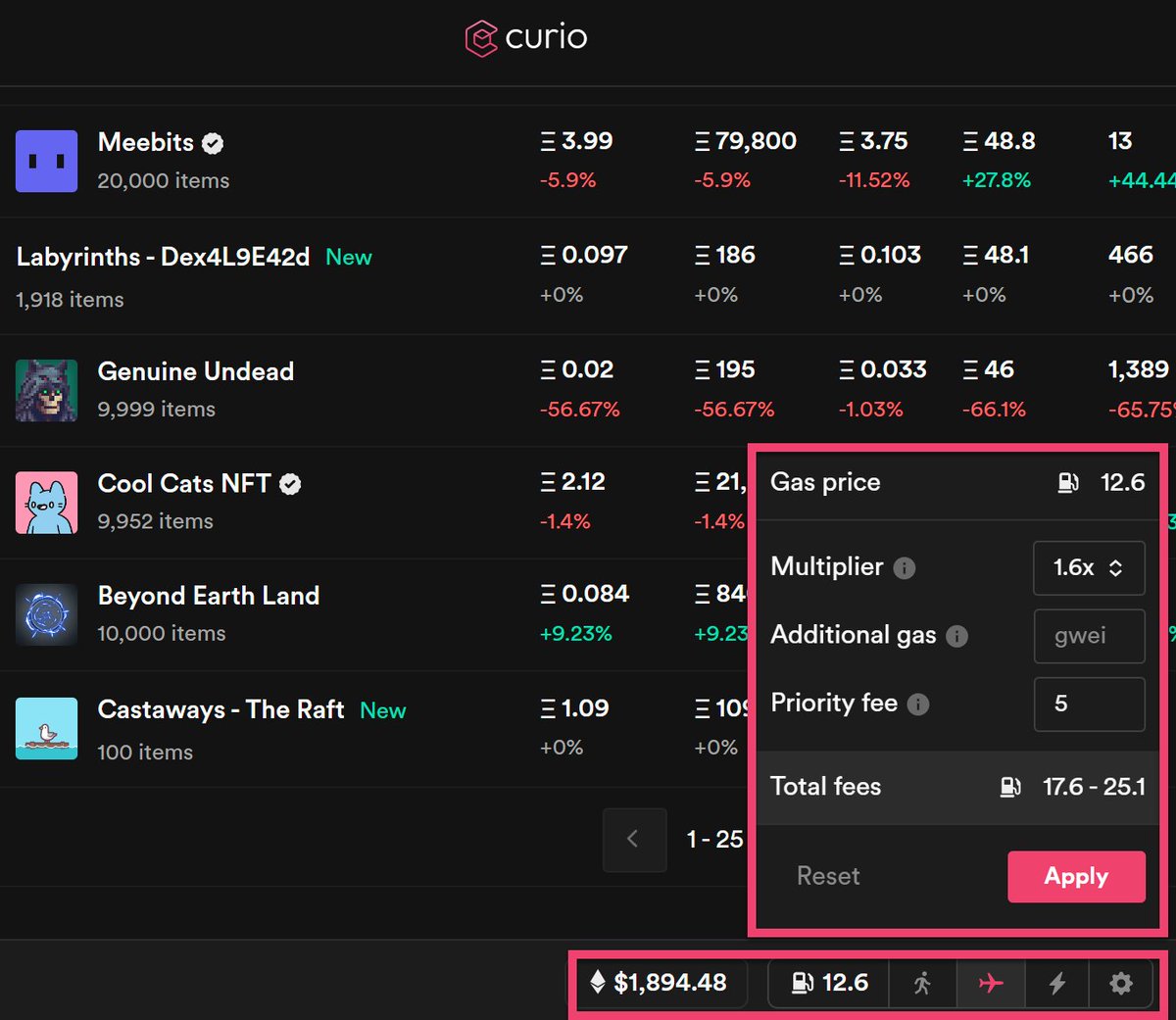
Task: Go to previous page arrow
Action: tap(634, 840)
